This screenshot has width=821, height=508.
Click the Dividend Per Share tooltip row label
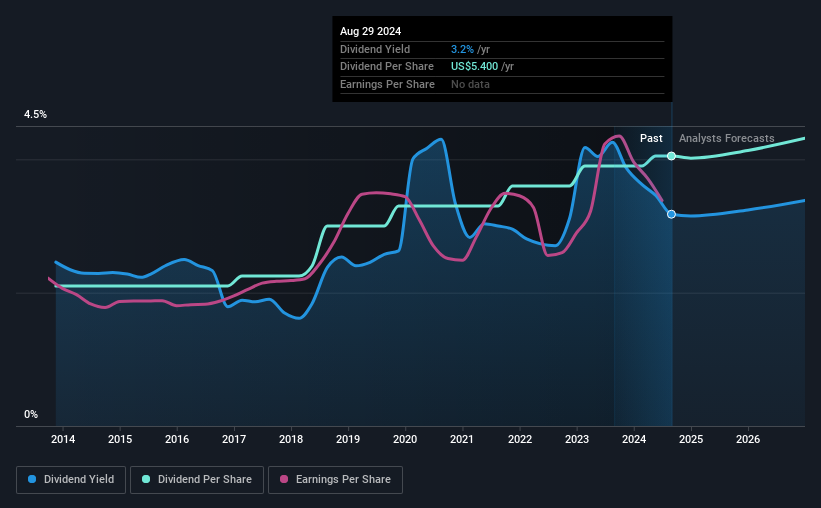[x=387, y=67]
